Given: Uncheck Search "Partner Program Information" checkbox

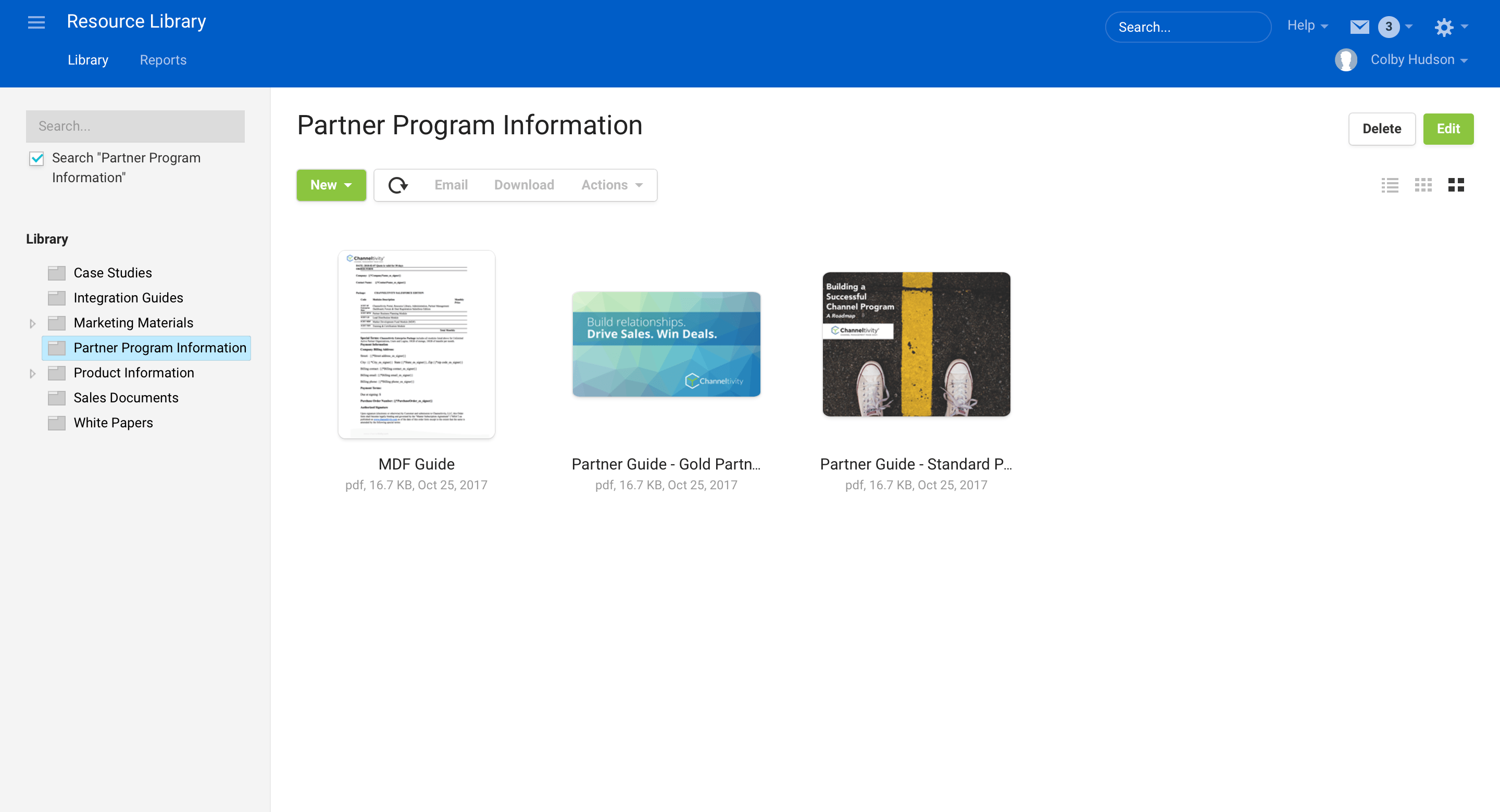Looking at the screenshot, I should pyautogui.click(x=36, y=158).
